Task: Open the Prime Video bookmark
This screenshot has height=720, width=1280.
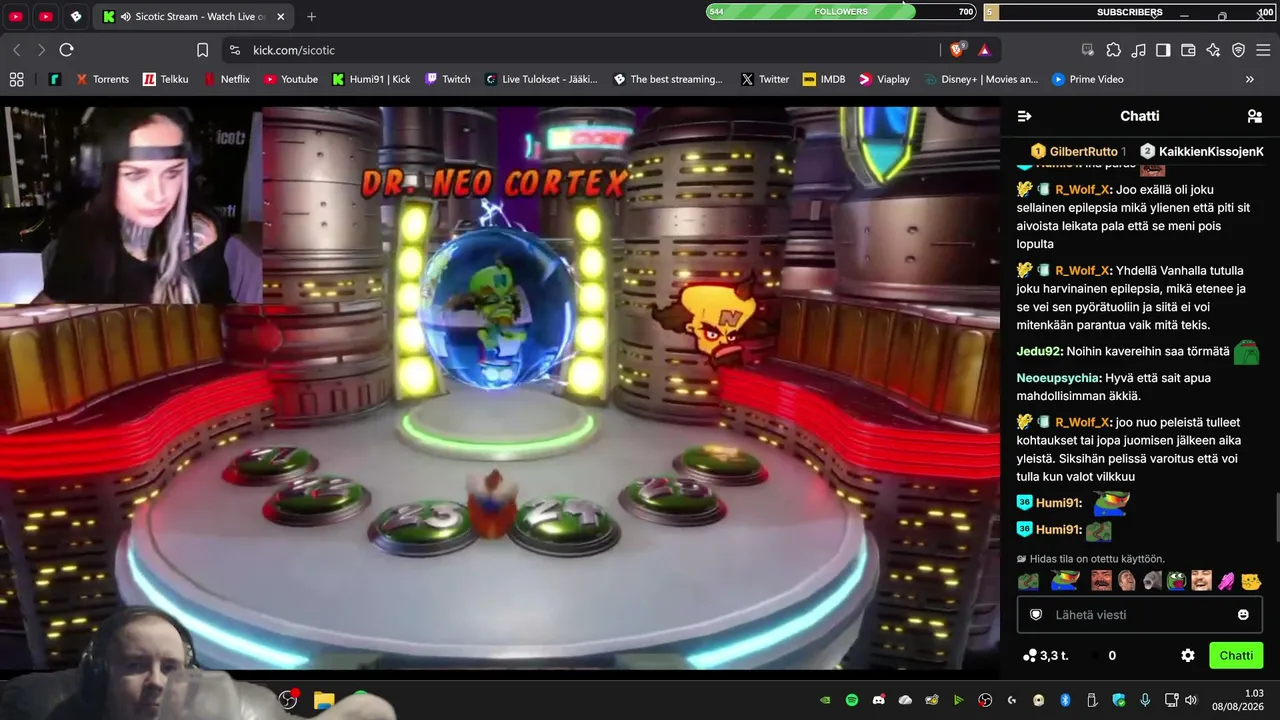Action: (x=1087, y=79)
